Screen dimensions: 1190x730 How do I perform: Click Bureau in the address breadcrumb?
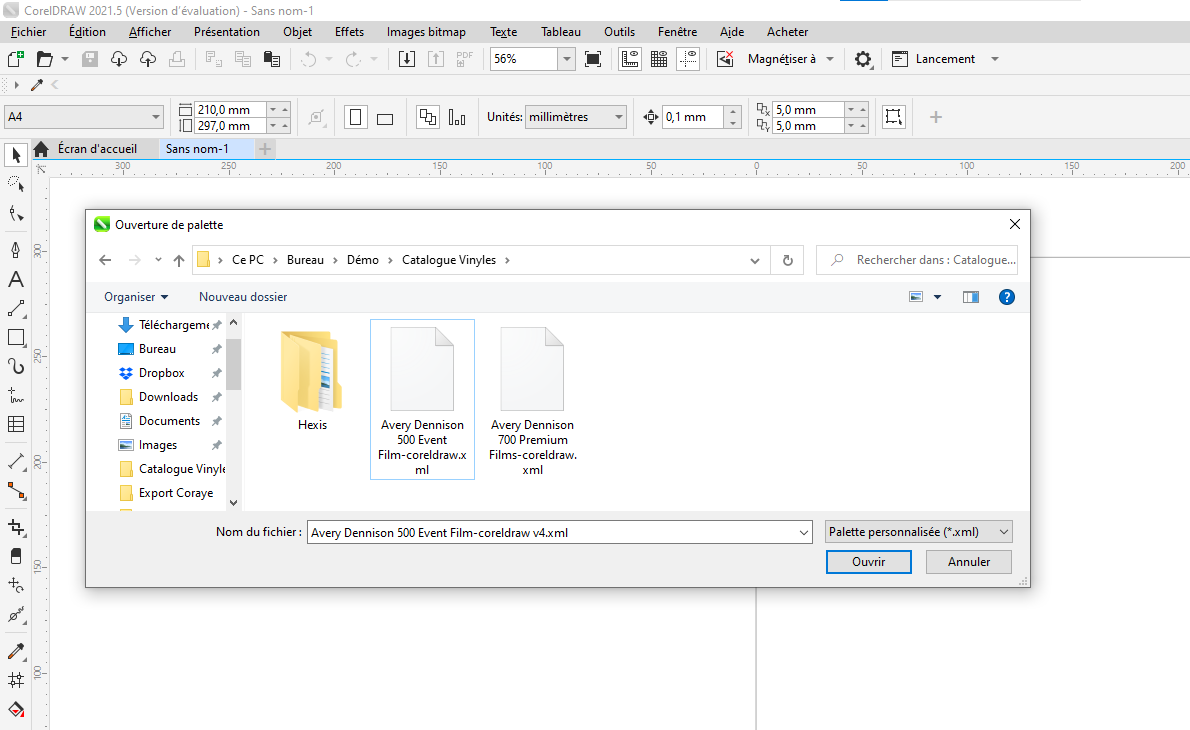coord(305,260)
